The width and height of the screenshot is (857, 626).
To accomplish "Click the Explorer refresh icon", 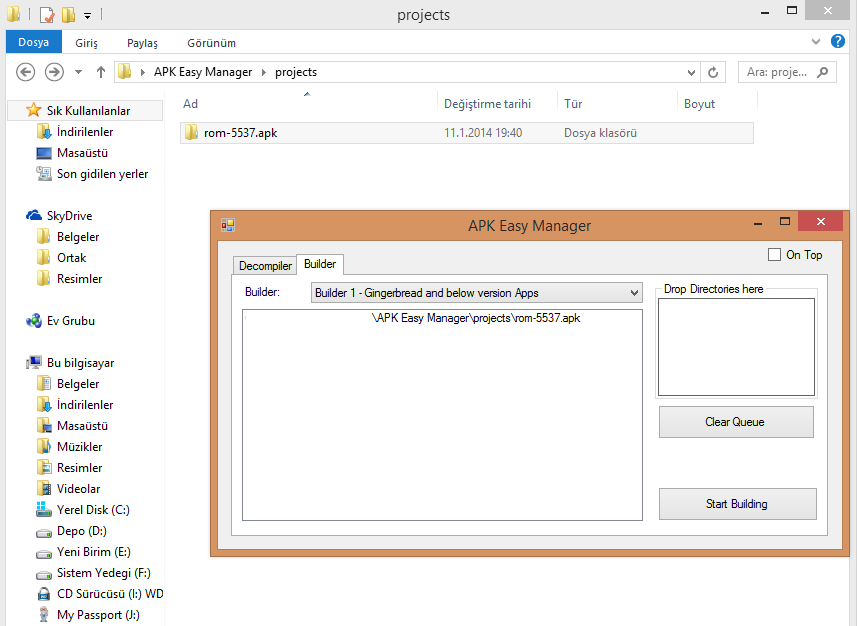I will pos(713,72).
